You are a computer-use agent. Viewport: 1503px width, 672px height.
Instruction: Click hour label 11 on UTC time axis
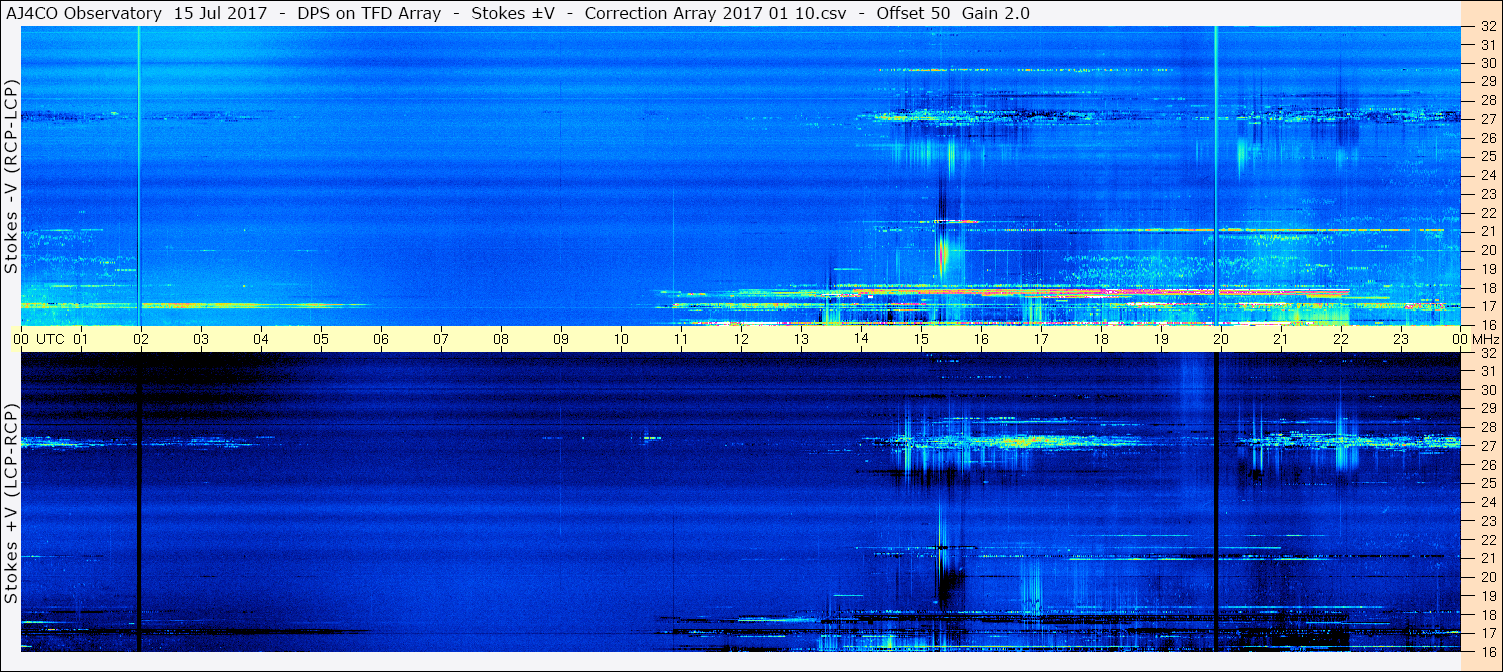click(681, 339)
